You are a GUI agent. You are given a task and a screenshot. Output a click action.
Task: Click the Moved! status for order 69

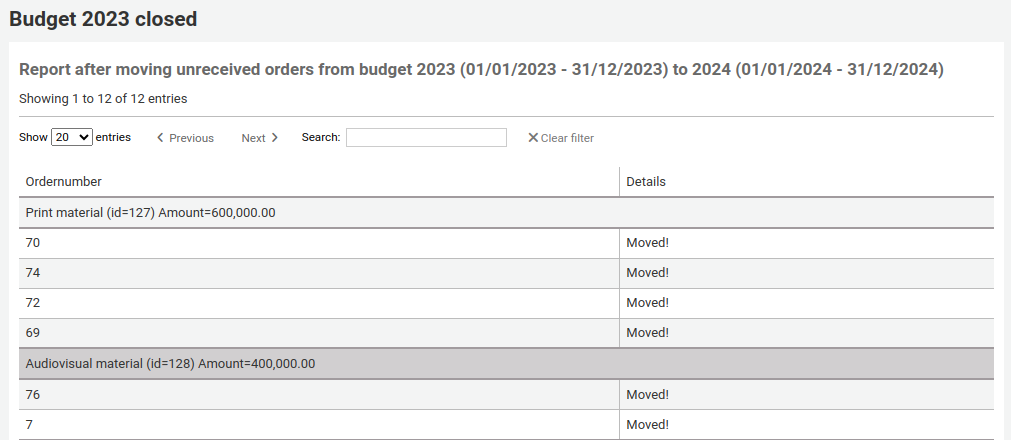click(647, 332)
